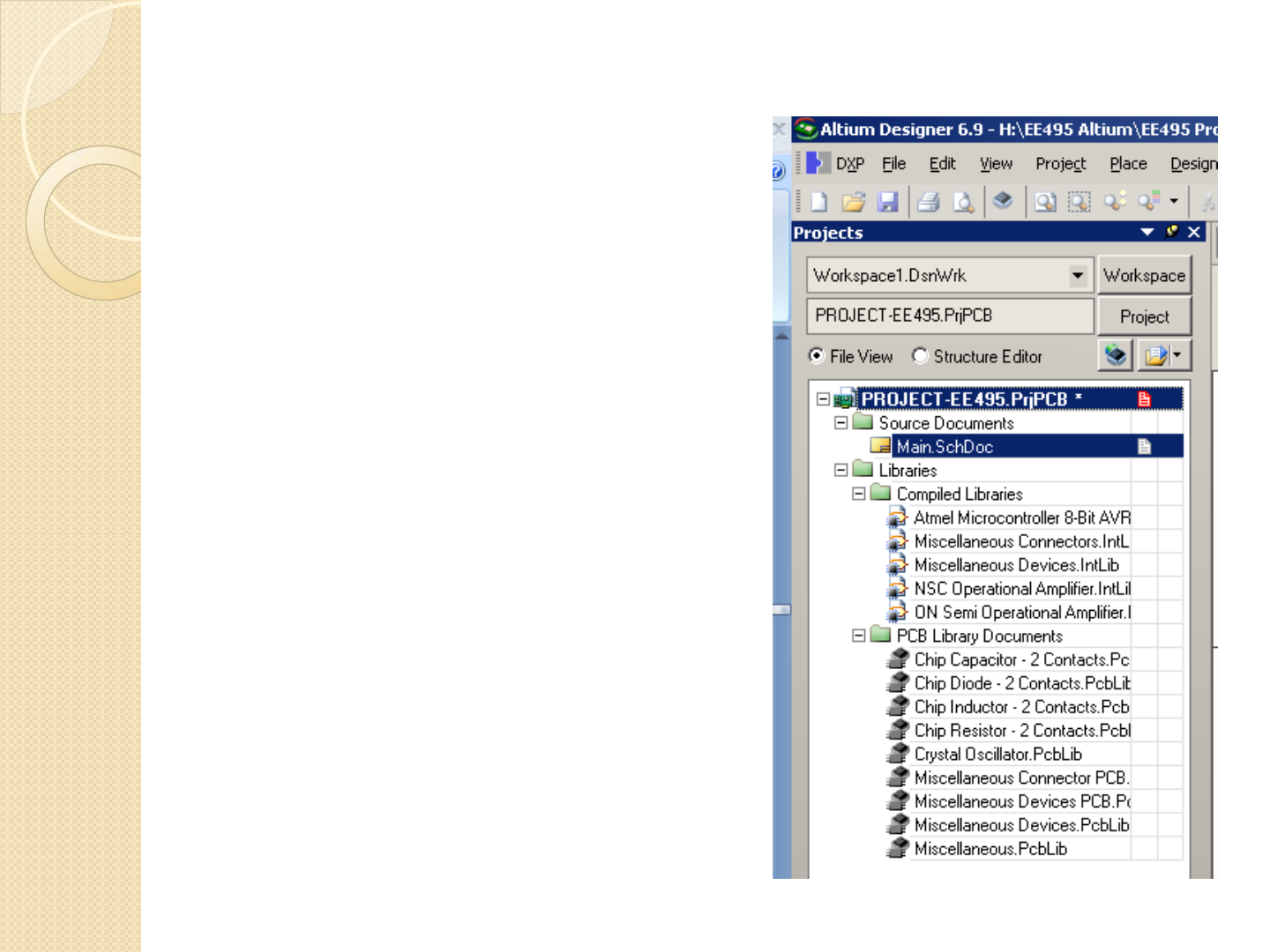Select PROJECT-EE495.PrjPCB in the tree

pos(971,399)
